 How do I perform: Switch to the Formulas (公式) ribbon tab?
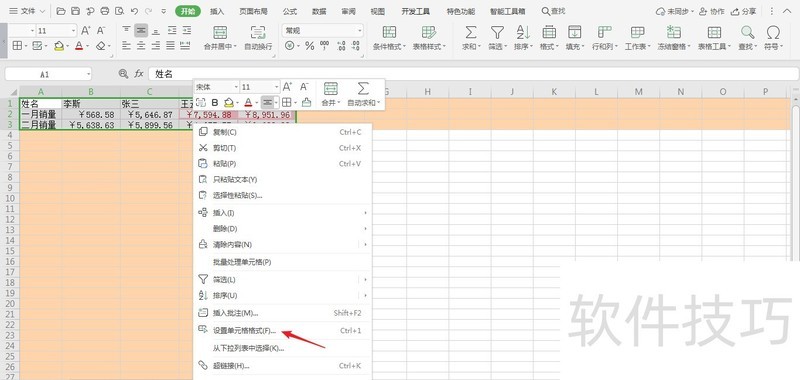(290, 11)
